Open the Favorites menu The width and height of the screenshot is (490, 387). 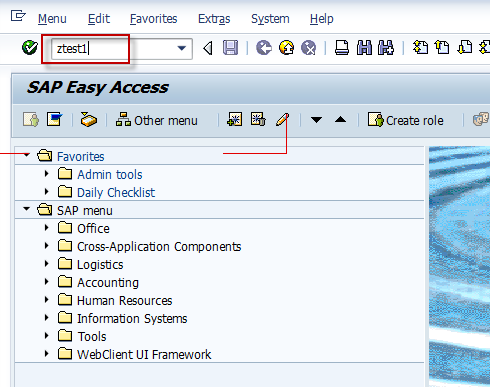[x=153, y=19]
